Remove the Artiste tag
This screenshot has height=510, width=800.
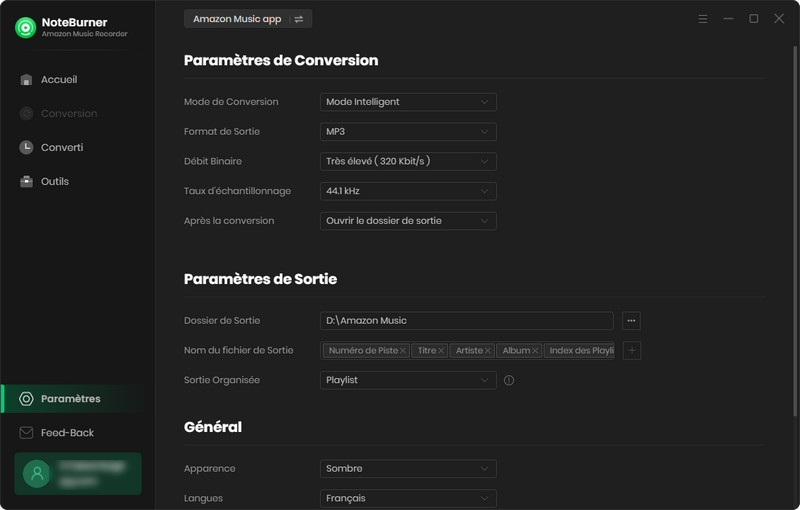(488, 351)
